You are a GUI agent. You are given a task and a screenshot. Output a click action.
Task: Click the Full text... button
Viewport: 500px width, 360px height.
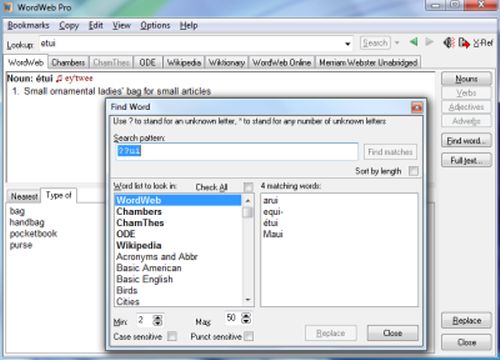click(x=466, y=160)
